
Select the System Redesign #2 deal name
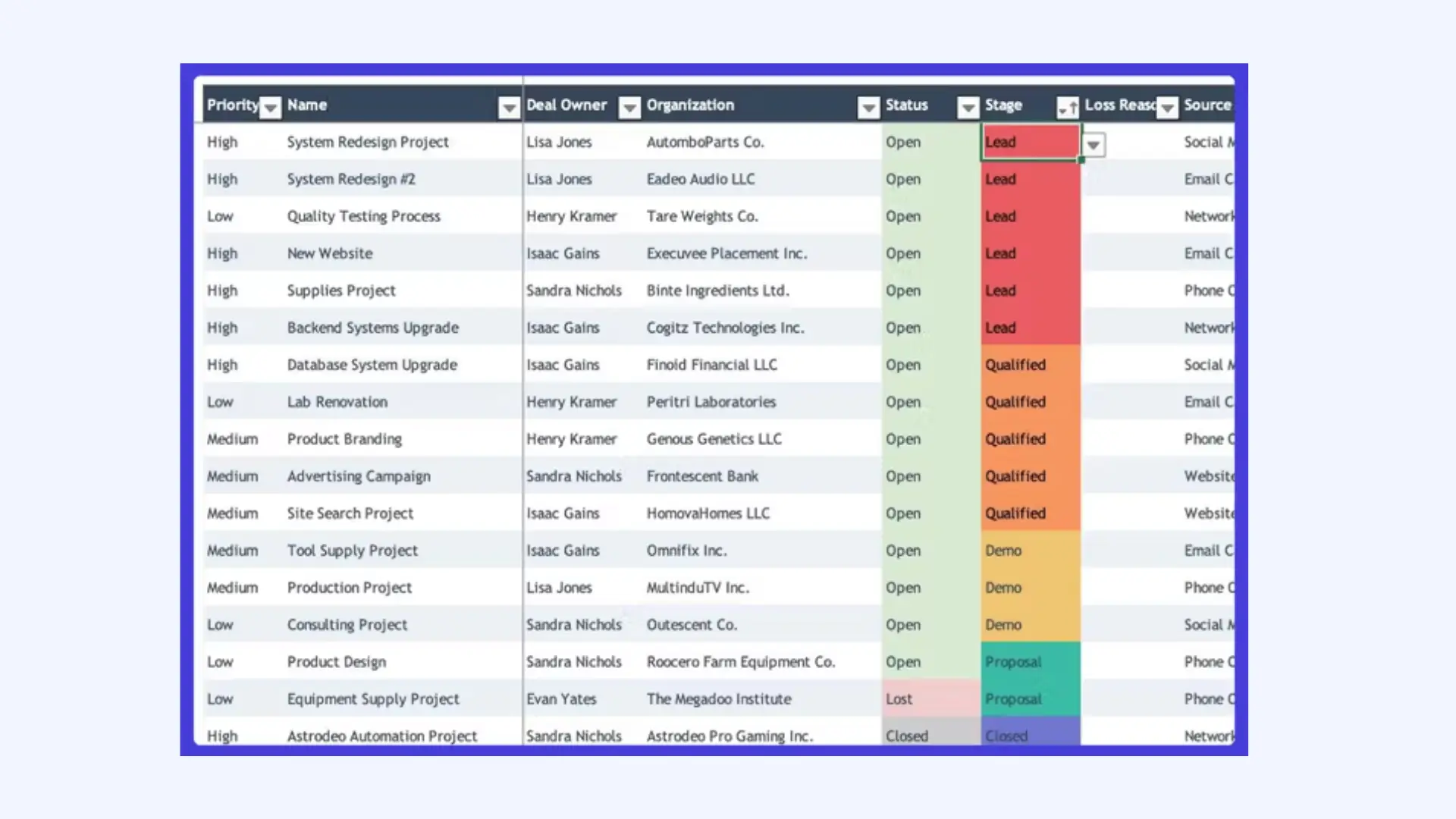point(351,179)
